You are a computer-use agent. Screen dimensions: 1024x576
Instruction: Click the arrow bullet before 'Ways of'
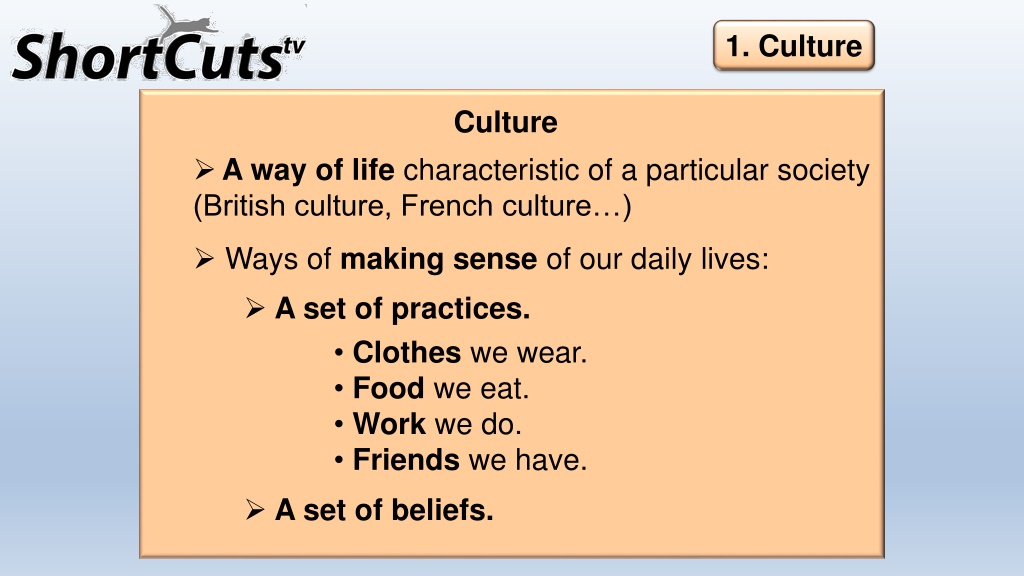pyautogui.click(x=204, y=259)
